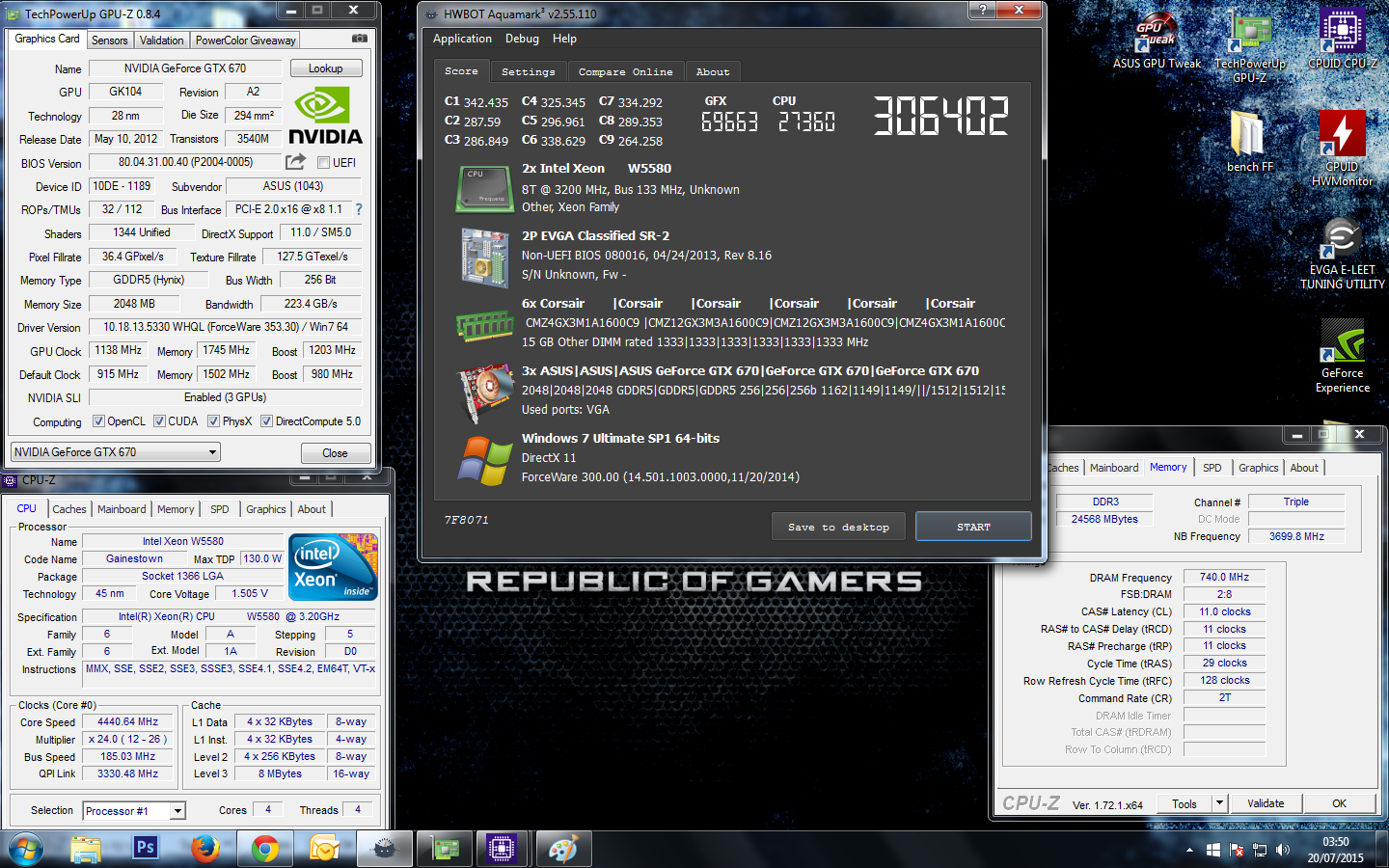Click the GPU-Z screenshot camera icon

point(359,39)
